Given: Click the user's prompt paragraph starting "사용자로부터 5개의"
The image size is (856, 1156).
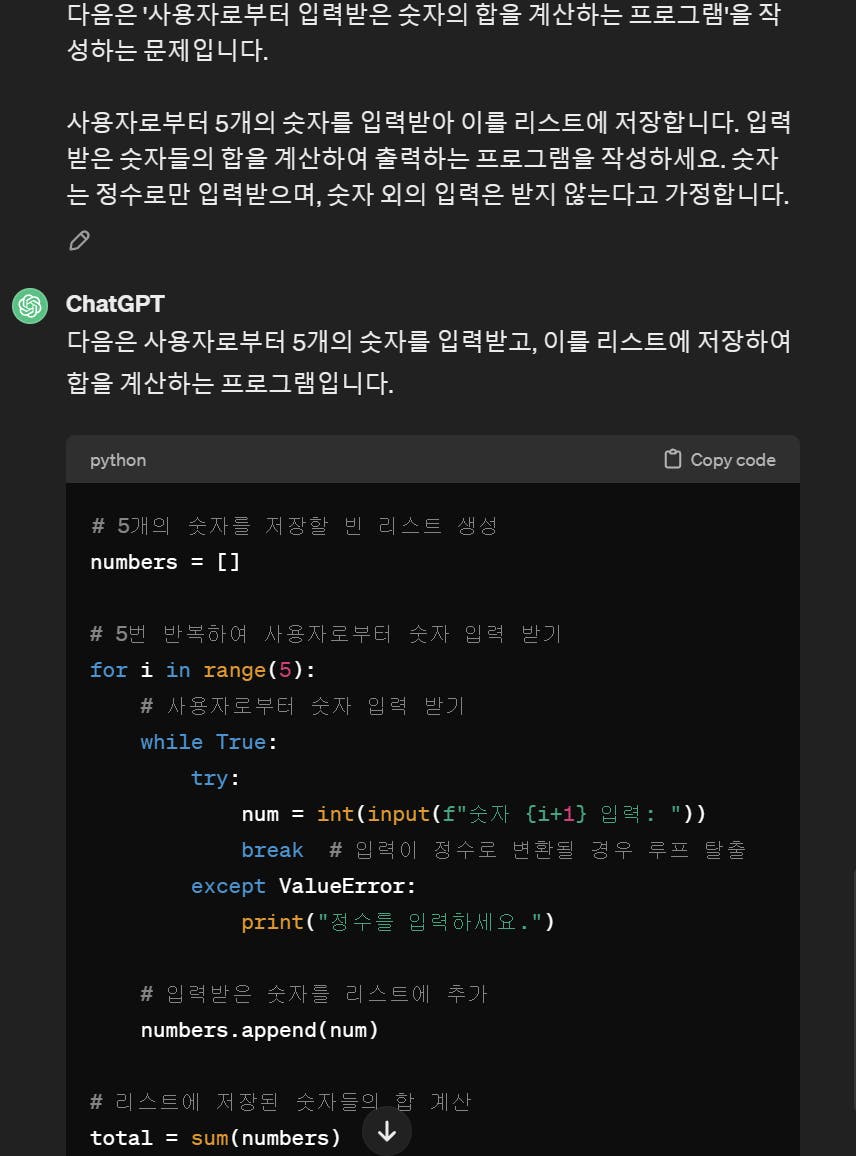Looking at the screenshot, I should tap(428, 158).
